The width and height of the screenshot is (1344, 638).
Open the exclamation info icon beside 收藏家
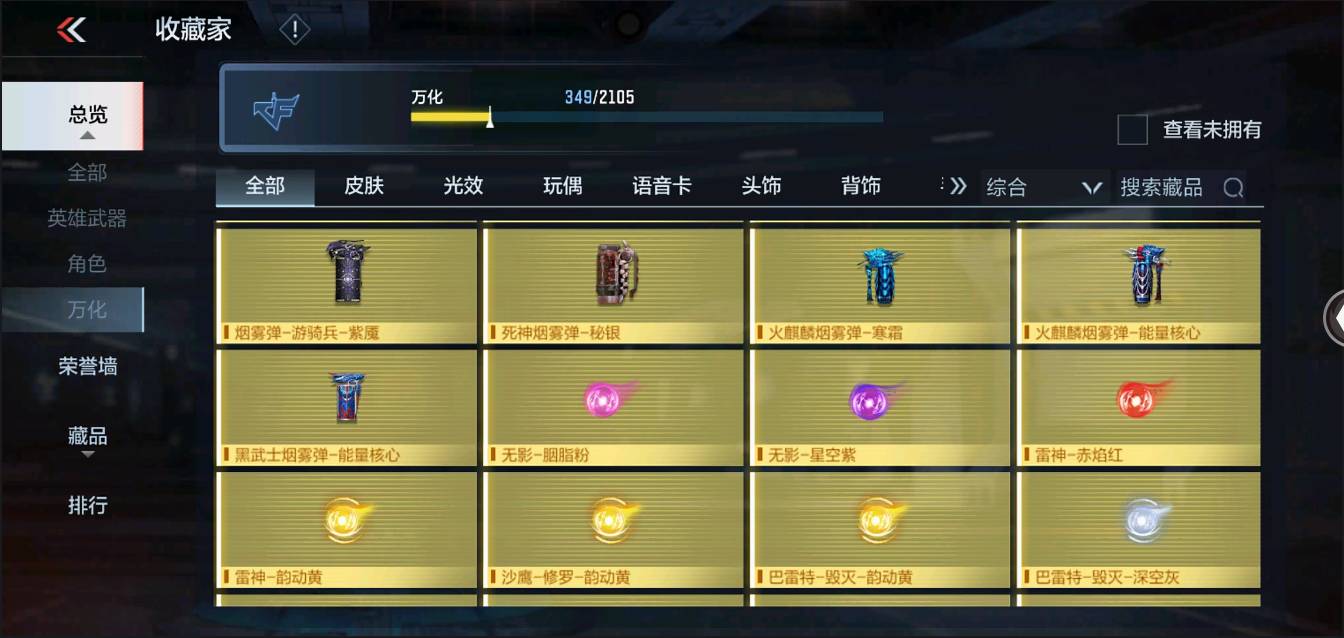294,30
